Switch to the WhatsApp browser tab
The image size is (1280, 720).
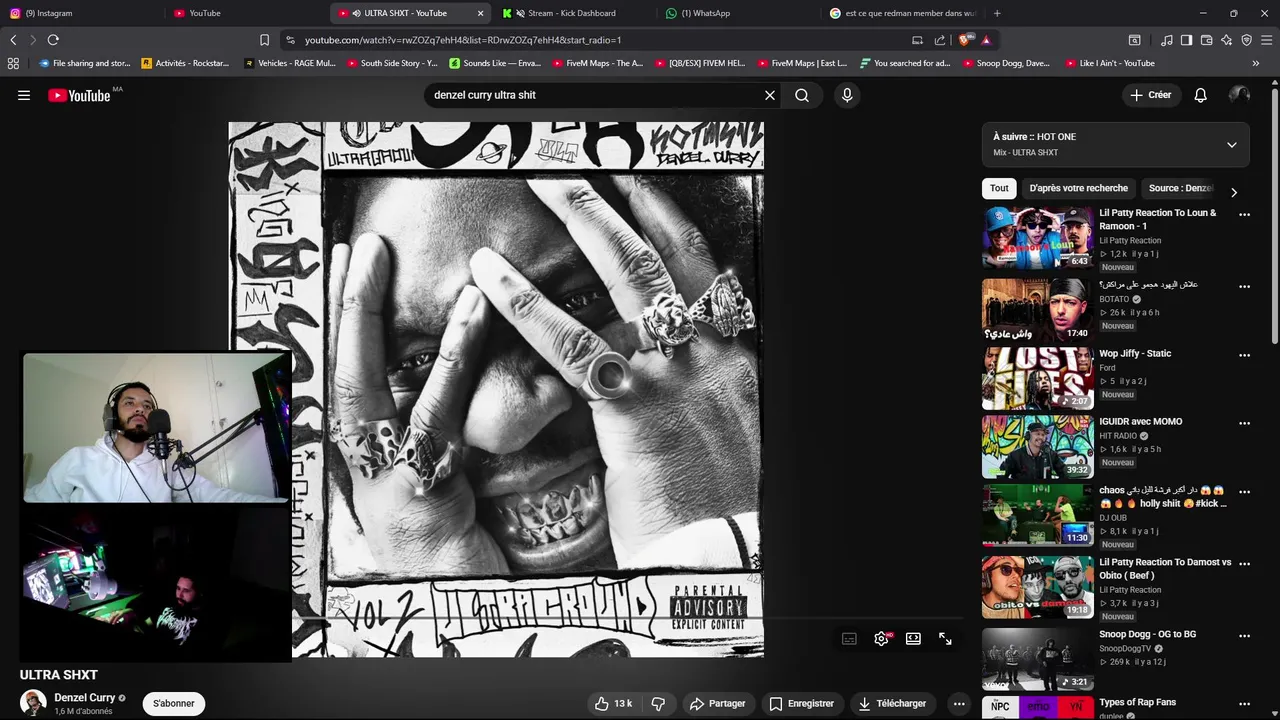pyautogui.click(x=737, y=13)
